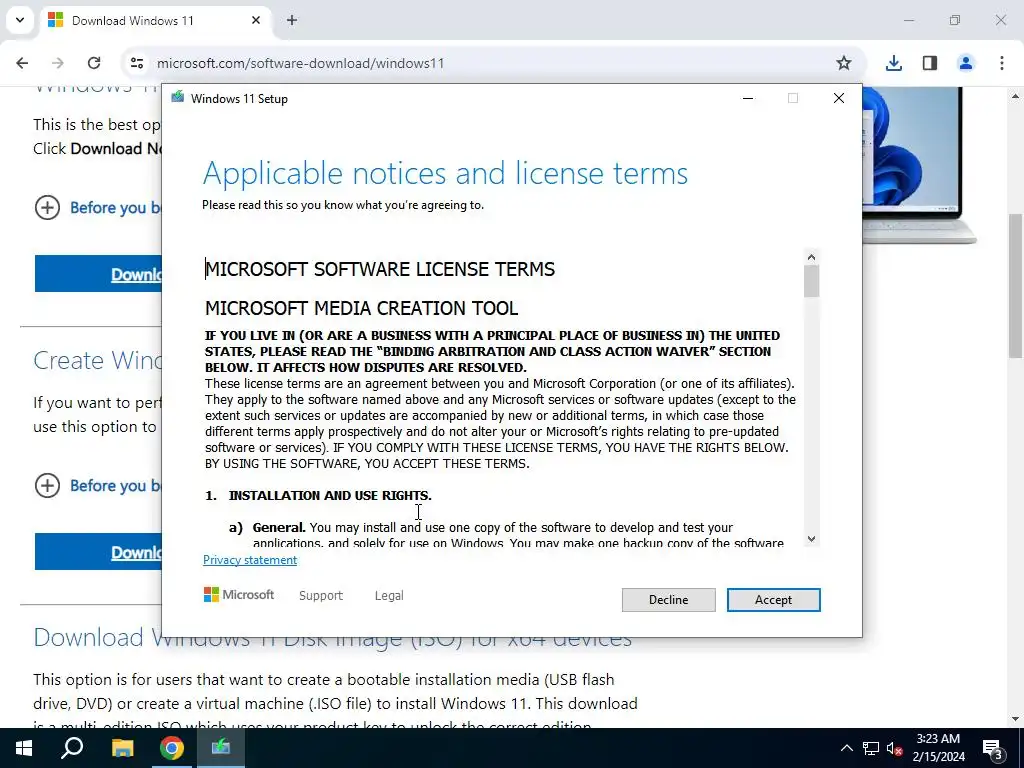This screenshot has width=1024, height=768.
Task: Open Chrome side panel icon
Action: pyautogui.click(x=929, y=63)
